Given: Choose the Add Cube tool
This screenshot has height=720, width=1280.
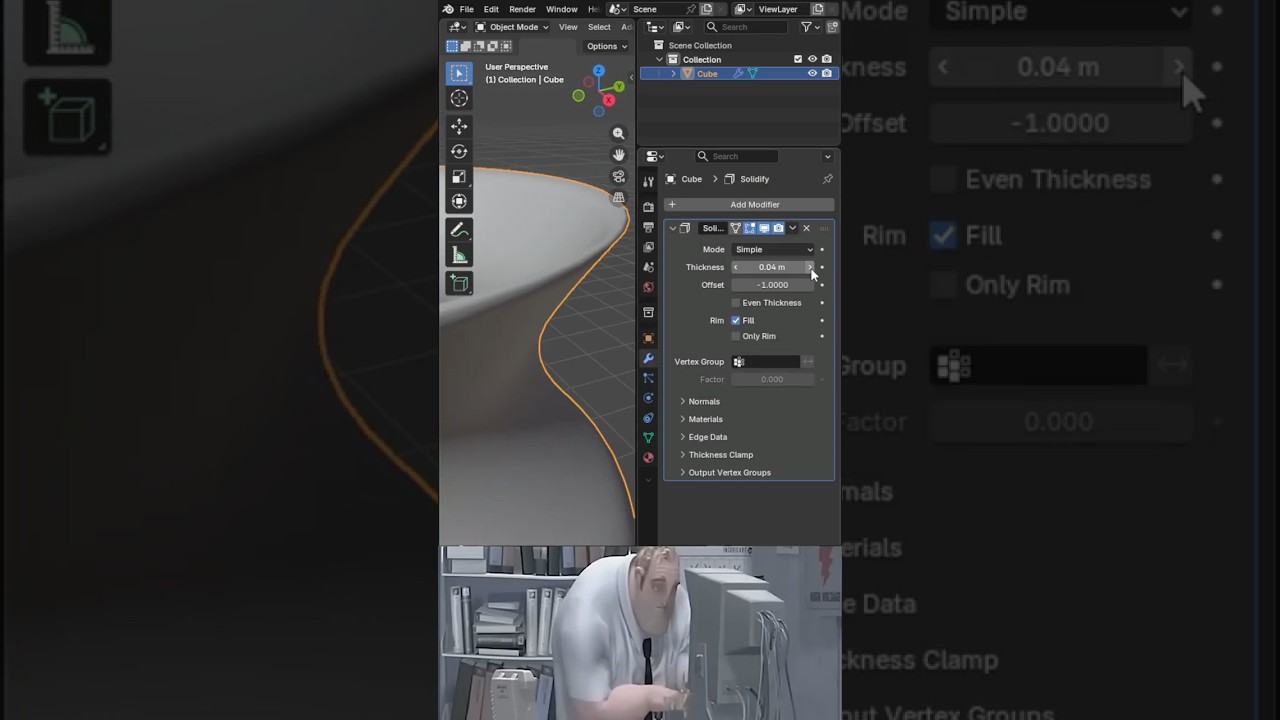Looking at the screenshot, I should [459, 283].
